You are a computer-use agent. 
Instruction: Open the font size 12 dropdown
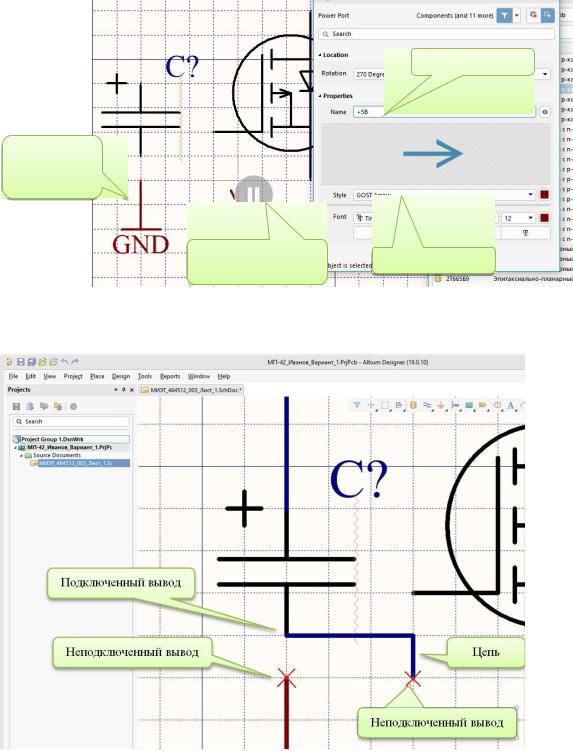tap(530, 218)
